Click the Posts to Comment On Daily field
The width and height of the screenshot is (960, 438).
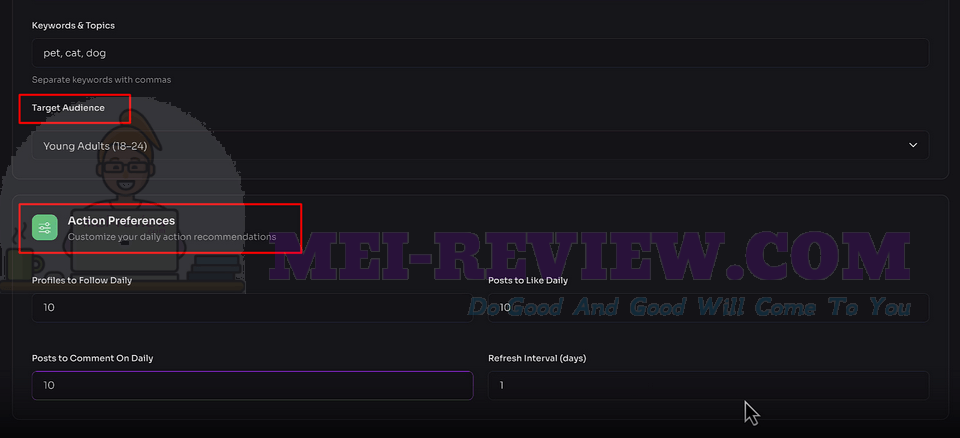point(252,386)
